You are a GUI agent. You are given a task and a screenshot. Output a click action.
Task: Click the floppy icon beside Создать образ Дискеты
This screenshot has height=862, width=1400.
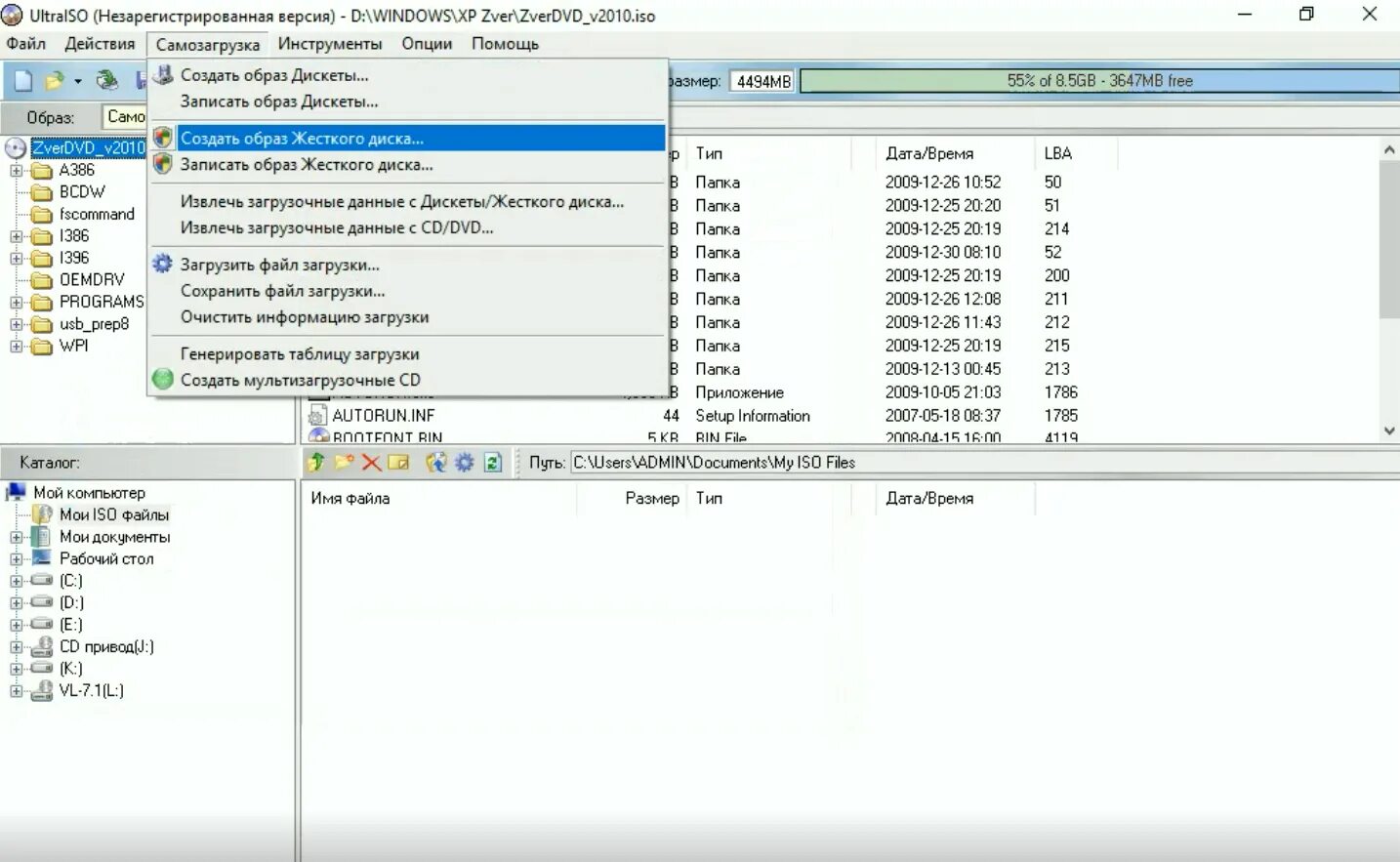click(163, 75)
